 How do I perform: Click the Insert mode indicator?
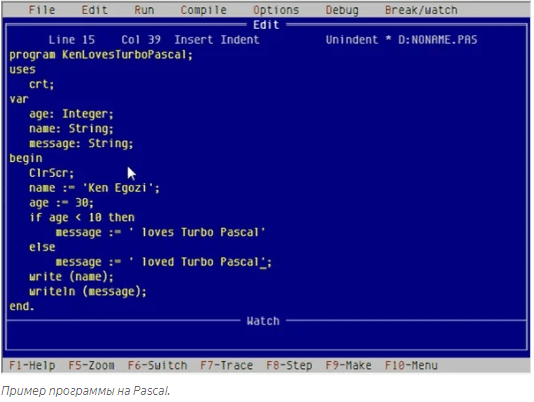[x=194, y=40]
